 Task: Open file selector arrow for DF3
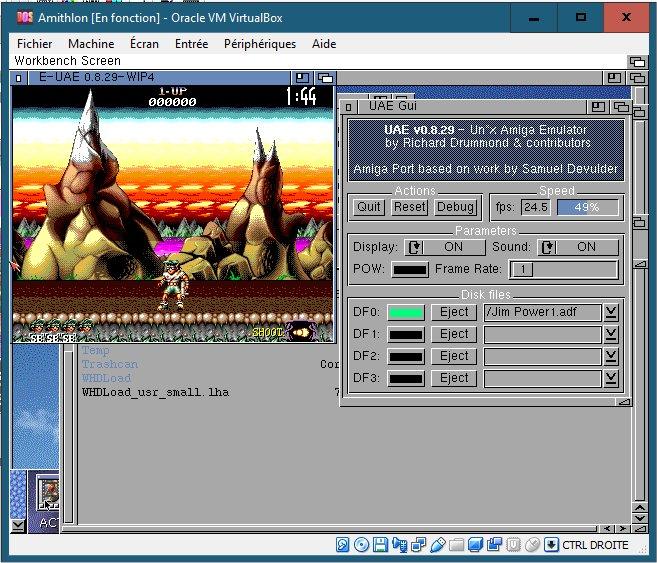(x=611, y=378)
